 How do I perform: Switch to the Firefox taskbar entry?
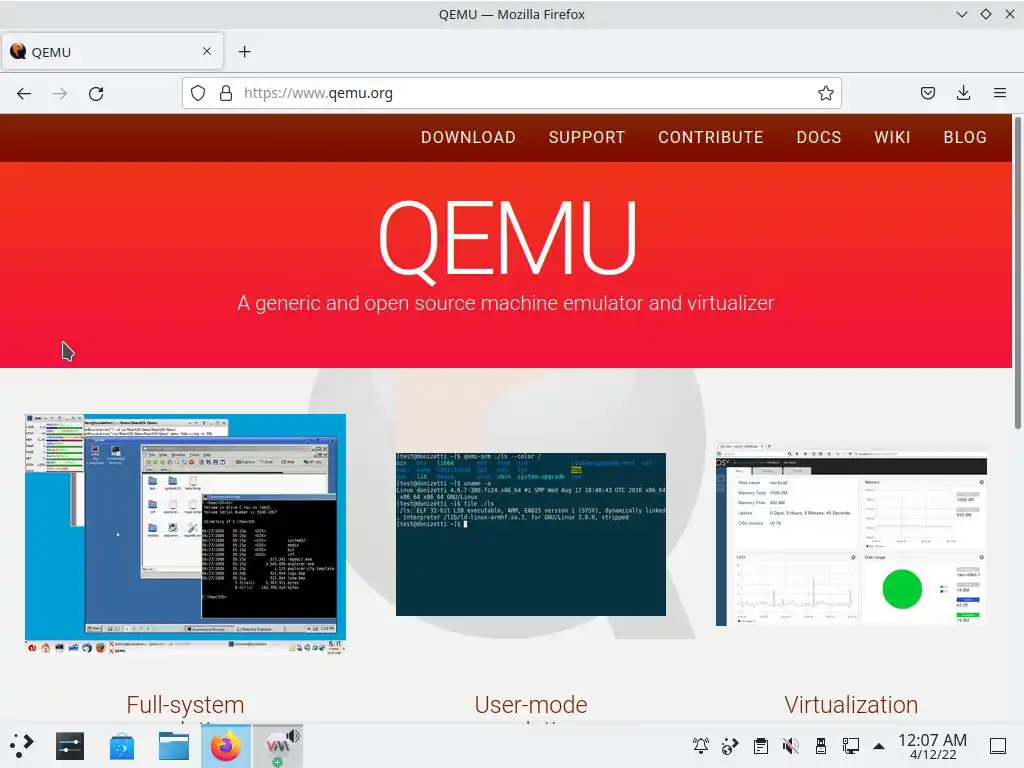[225, 746]
